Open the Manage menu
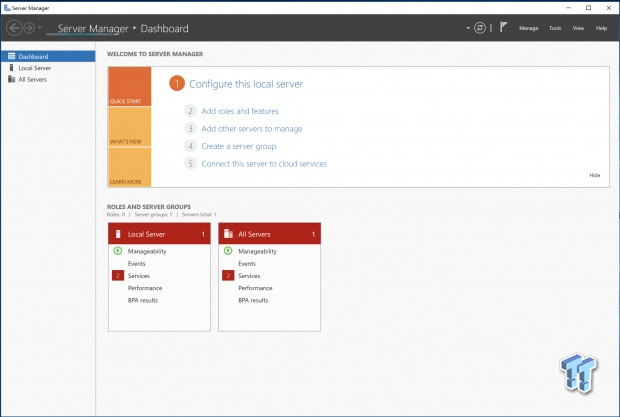 (x=528, y=28)
